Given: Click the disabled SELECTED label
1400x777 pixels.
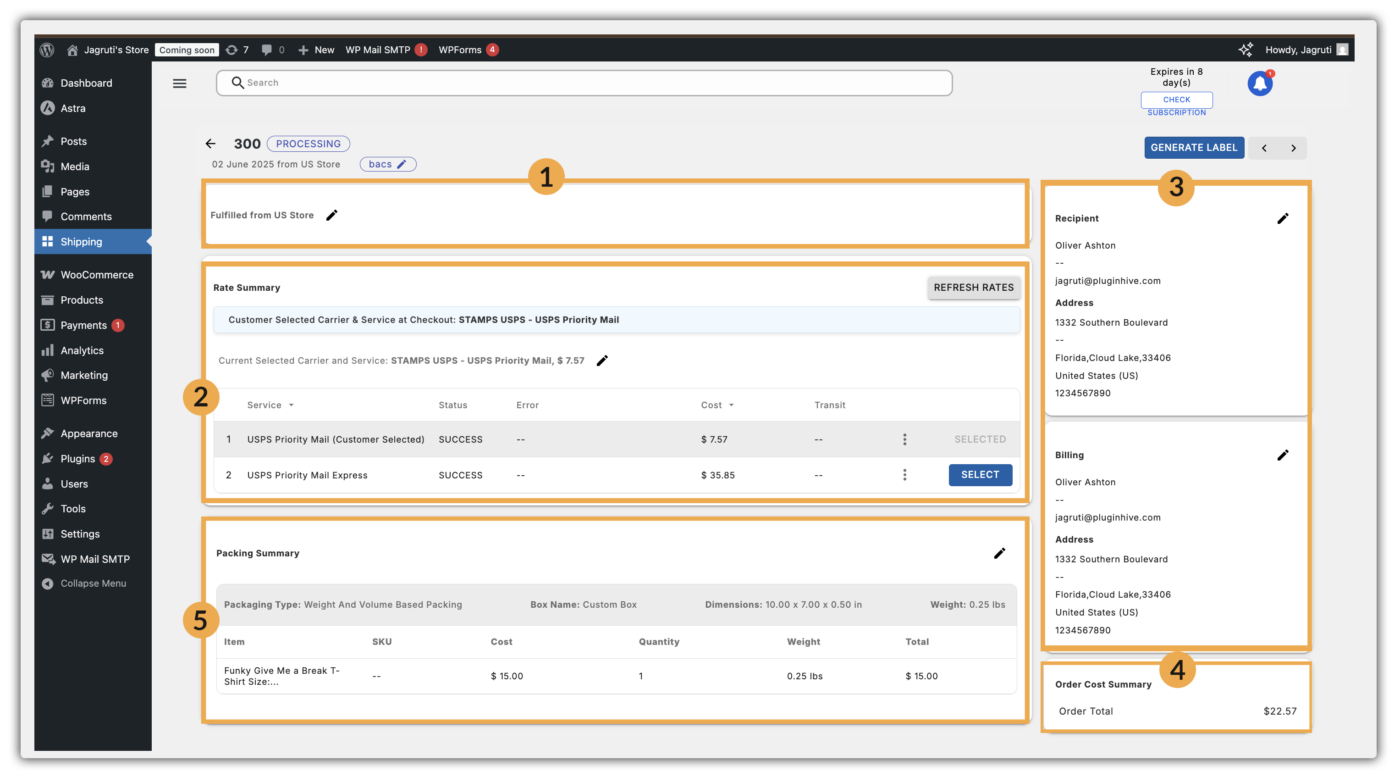Looking at the screenshot, I should (x=980, y=440).
